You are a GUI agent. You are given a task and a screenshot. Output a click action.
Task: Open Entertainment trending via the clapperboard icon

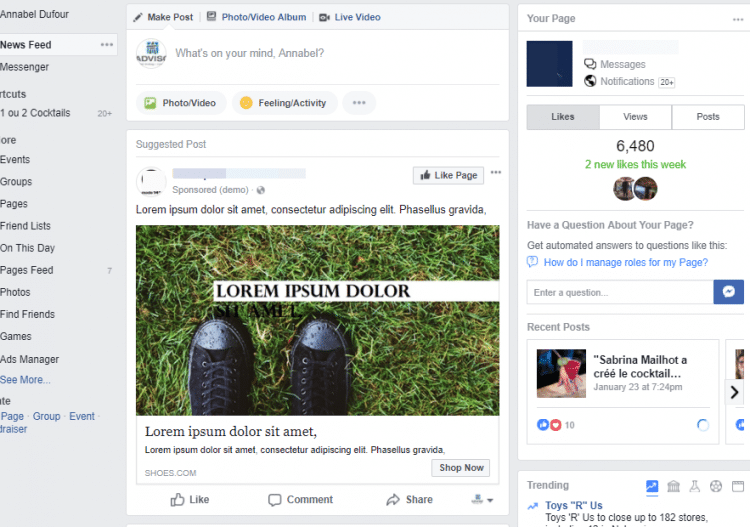[x=736, y=486]
